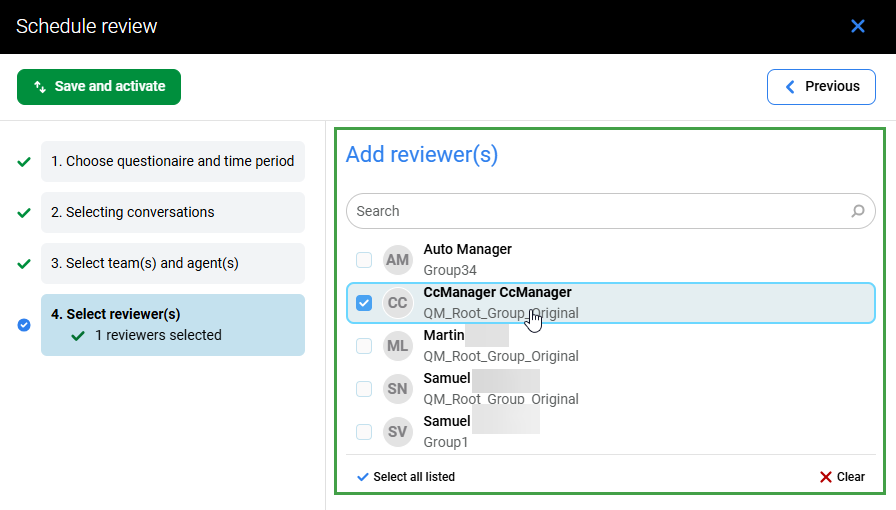
Task: Click the SV avatar icon in Group1
Action: (398, 432)
